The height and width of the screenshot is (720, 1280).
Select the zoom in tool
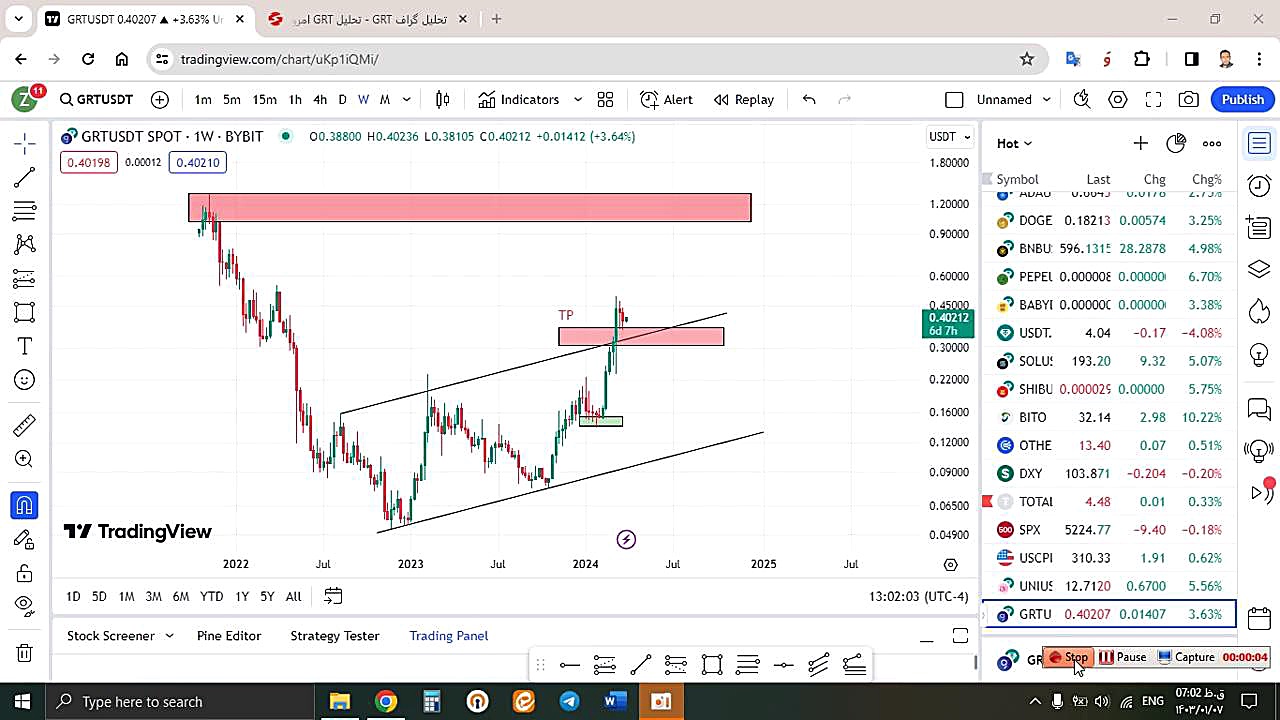25,459
